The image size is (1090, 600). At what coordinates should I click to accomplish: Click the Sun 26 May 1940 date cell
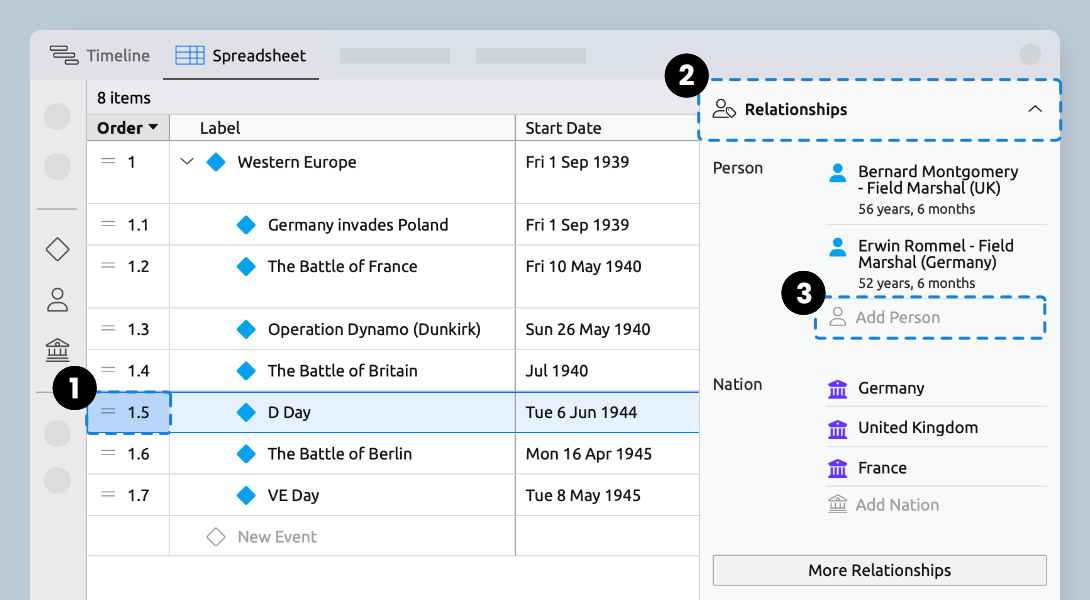(588, 329)
